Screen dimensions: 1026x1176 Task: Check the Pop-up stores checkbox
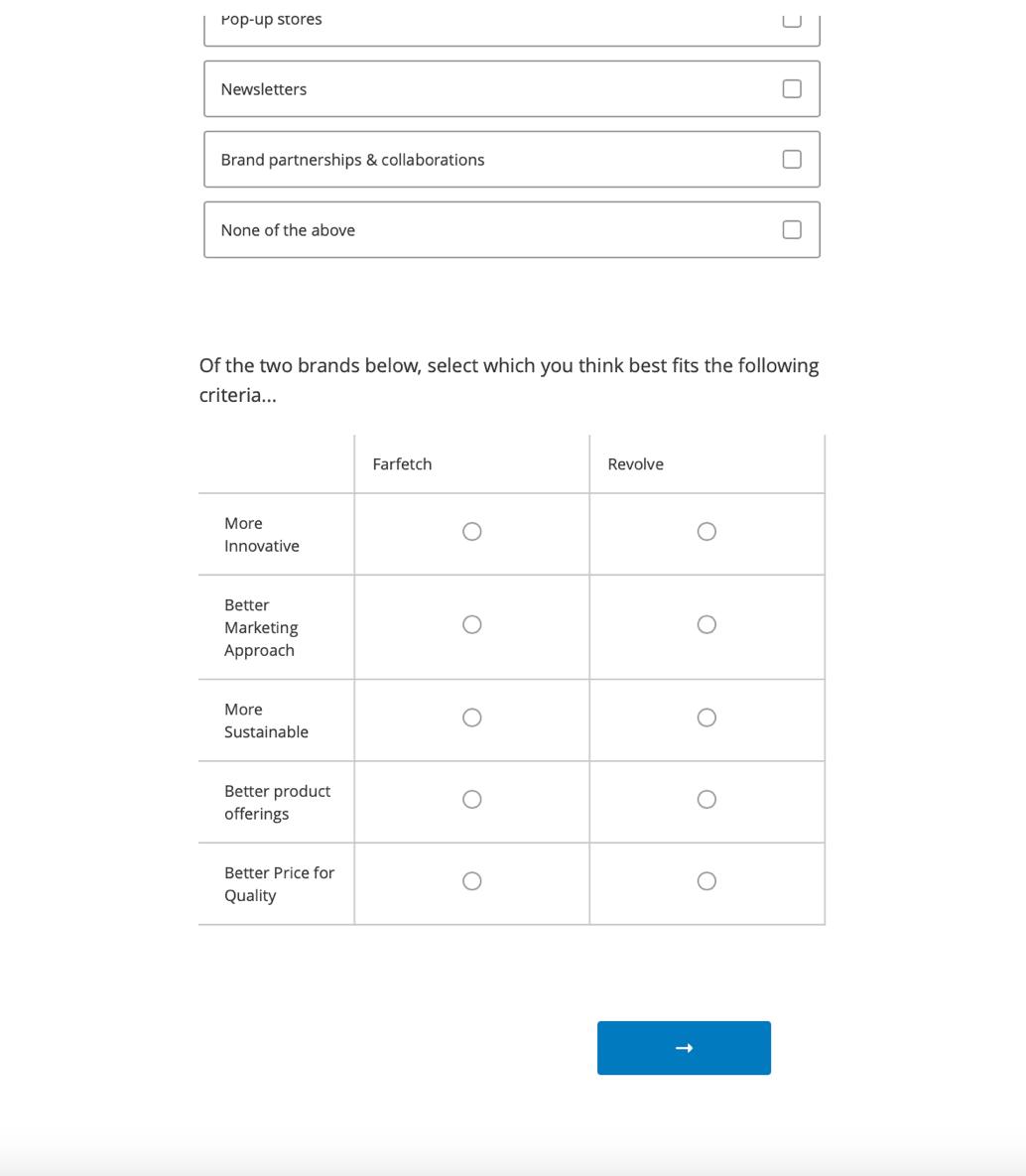(x=792, y=20)
